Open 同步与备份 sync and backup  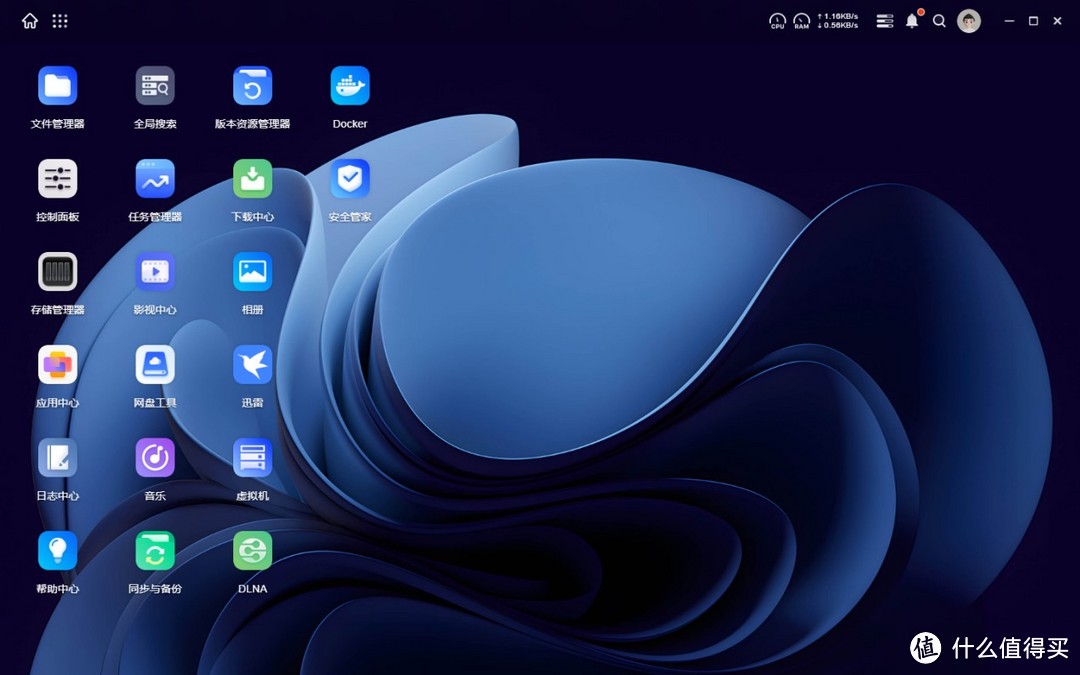[x=155, y=551]
